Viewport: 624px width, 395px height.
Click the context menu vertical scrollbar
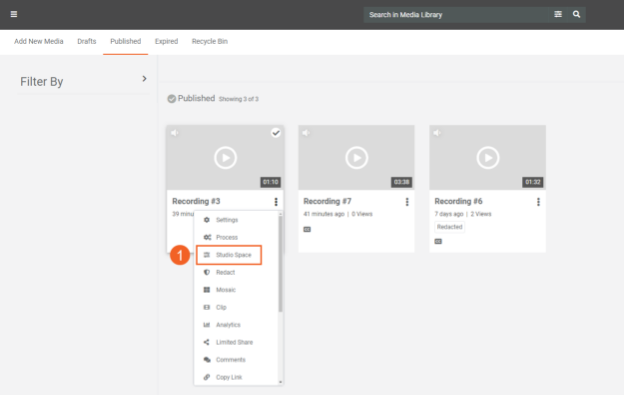[x=281, y=264]
